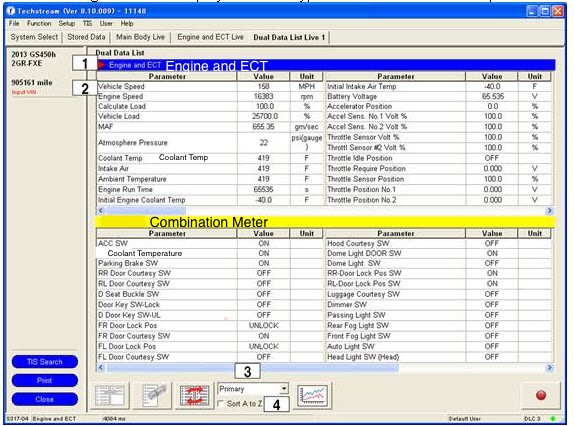Select the Vehicle Speed row
575x426 pixels.
tap(210, 87)
